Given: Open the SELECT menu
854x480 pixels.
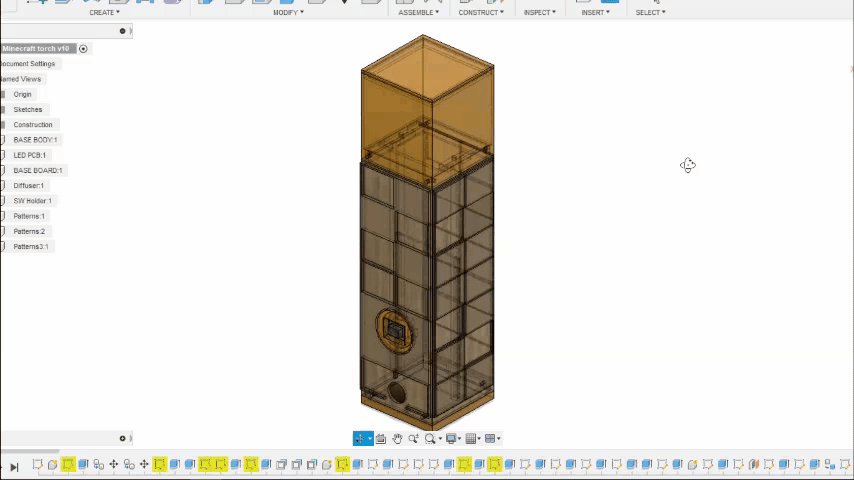Looking at the screenshot, I should tap(650, 13).
